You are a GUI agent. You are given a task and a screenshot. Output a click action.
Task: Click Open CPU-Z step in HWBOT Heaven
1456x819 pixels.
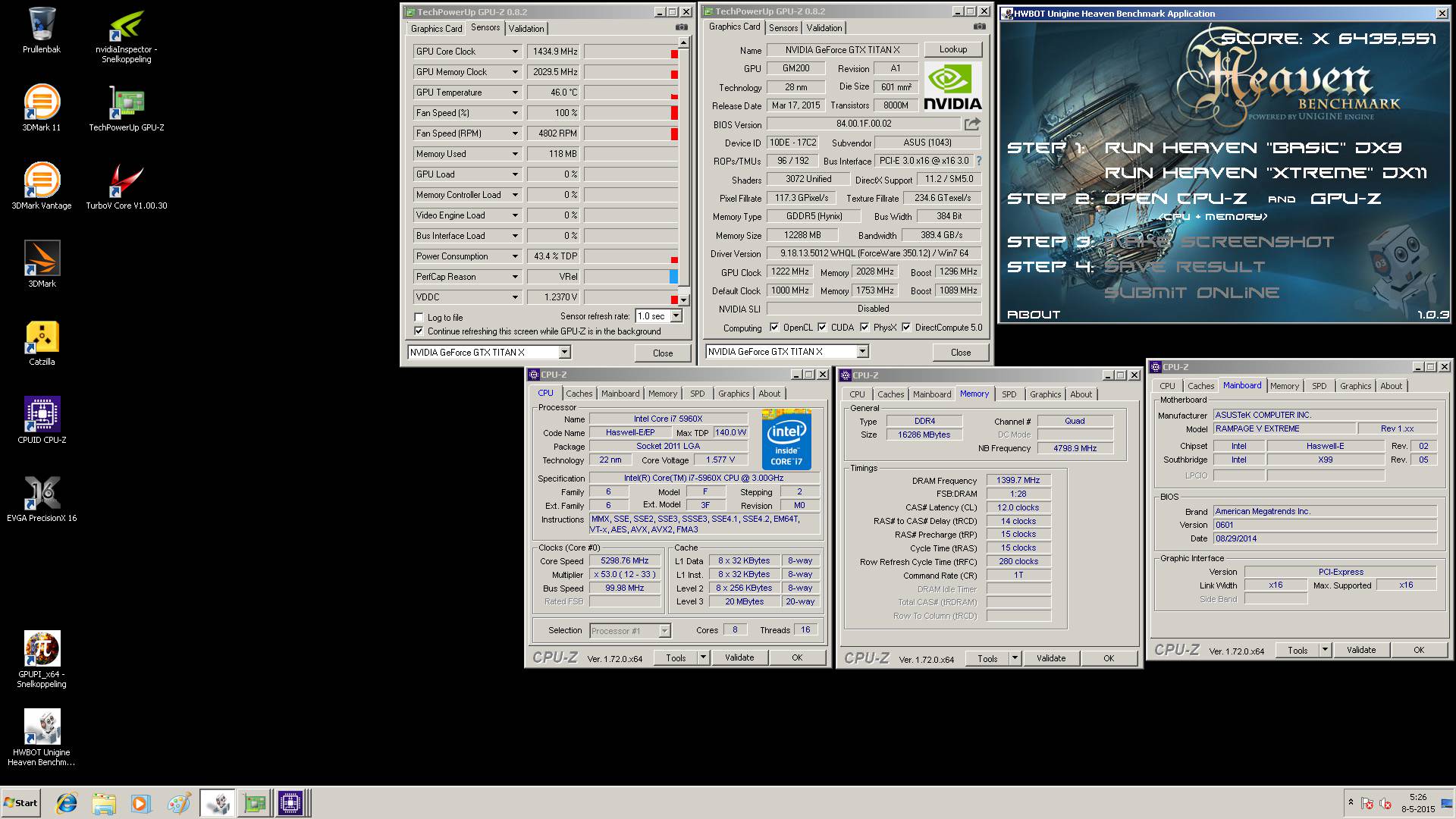click(1175, 199)
